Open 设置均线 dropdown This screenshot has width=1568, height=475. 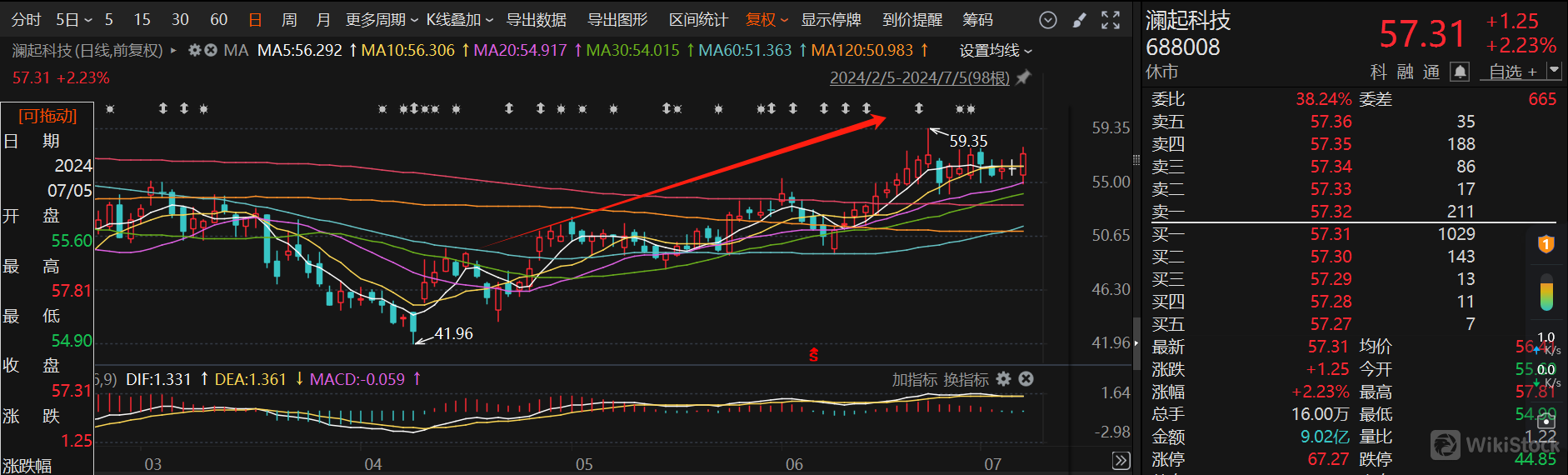[996, 51]
